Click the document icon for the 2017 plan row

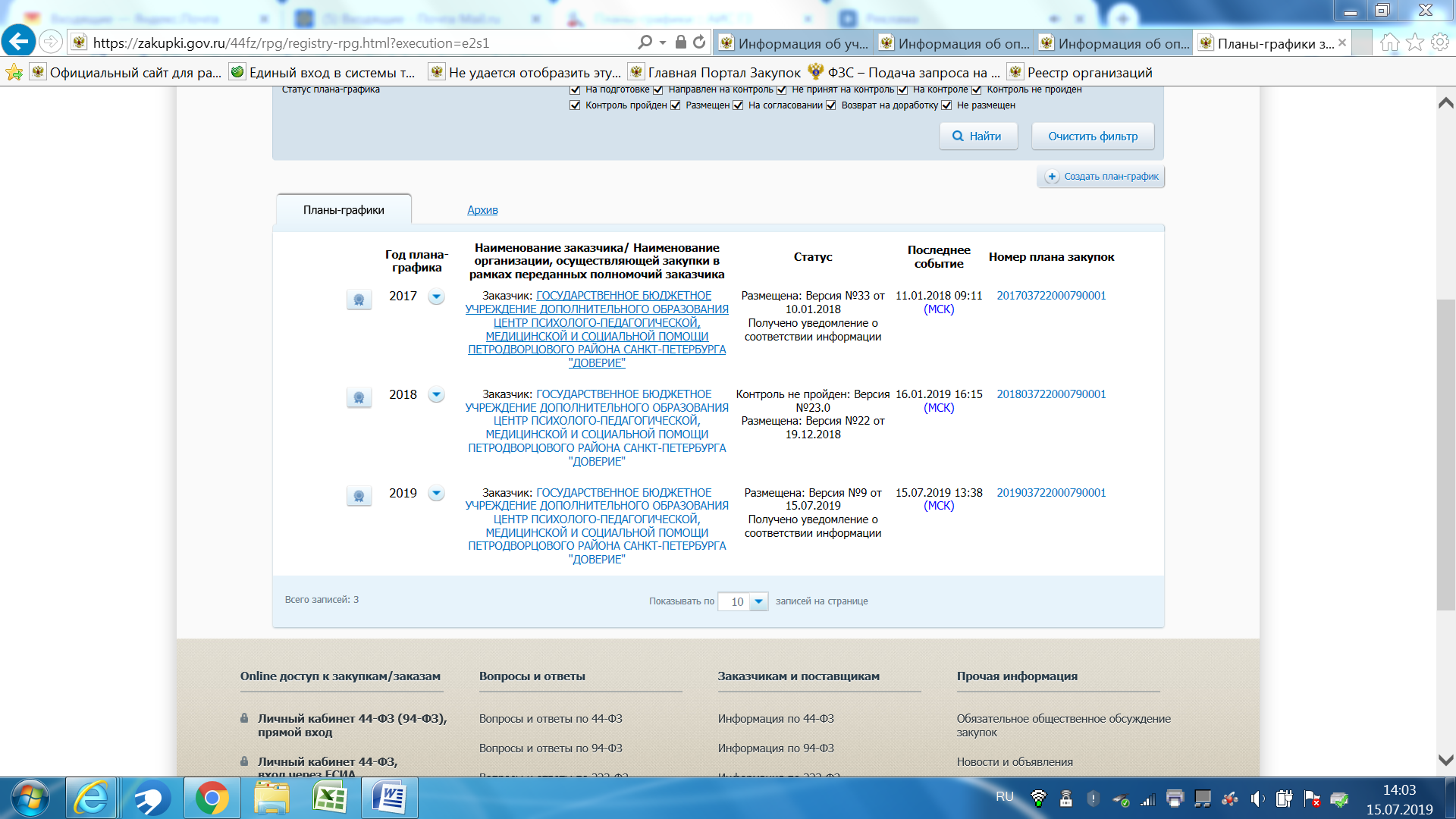click(359, 300)
